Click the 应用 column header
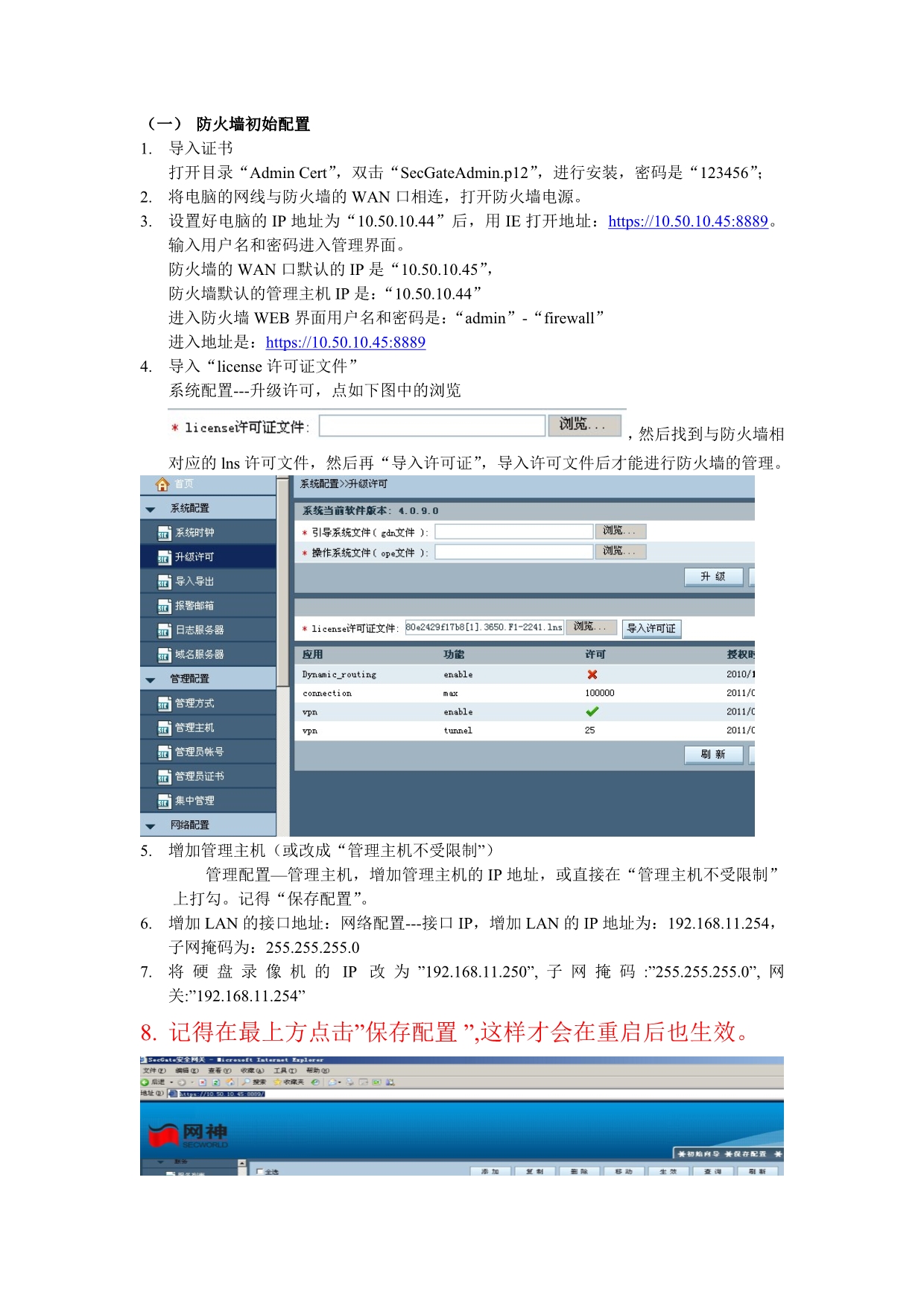 click(x=313, y=655)
